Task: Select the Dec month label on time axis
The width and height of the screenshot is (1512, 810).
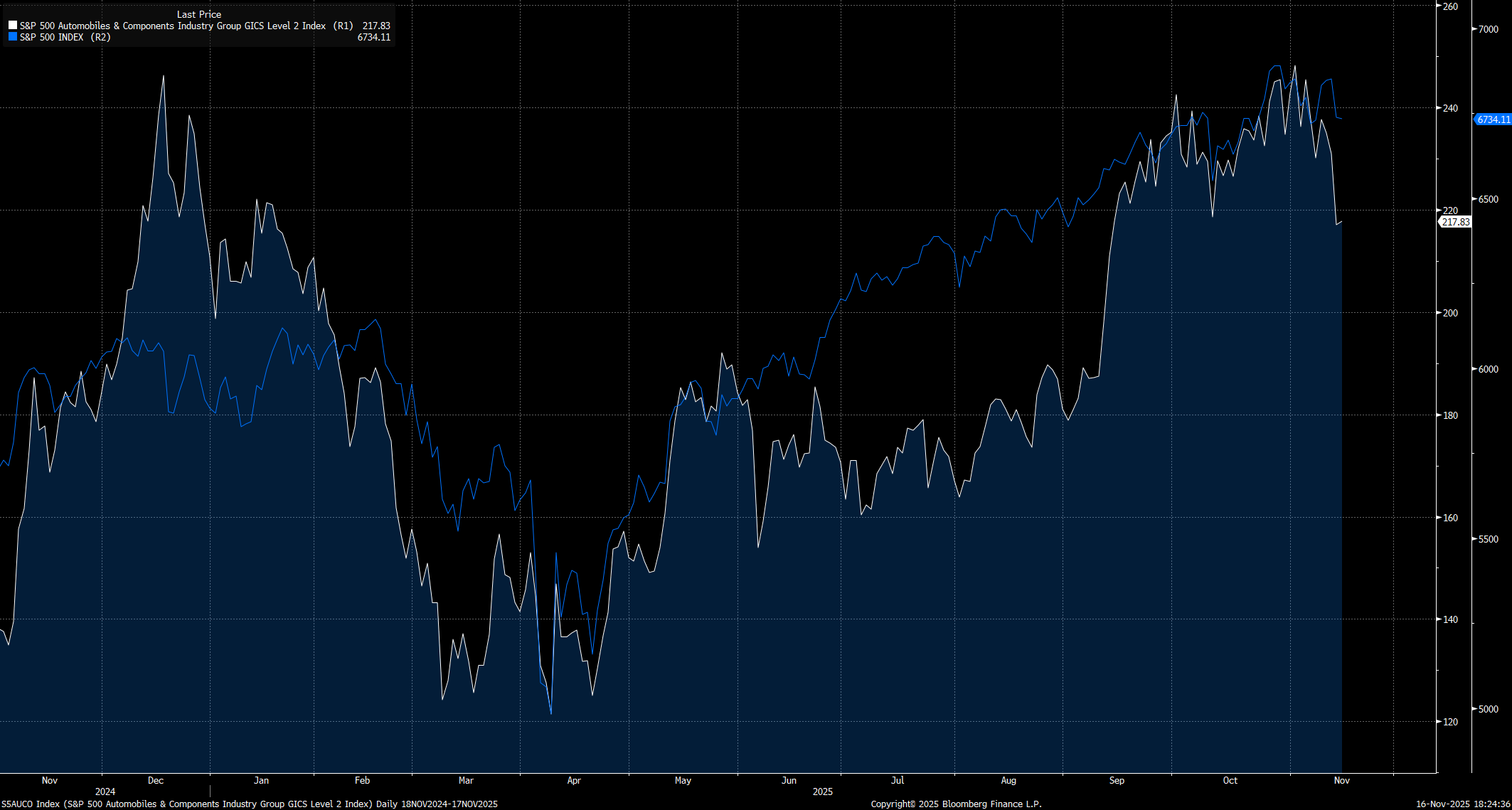Action: [156, 780]
